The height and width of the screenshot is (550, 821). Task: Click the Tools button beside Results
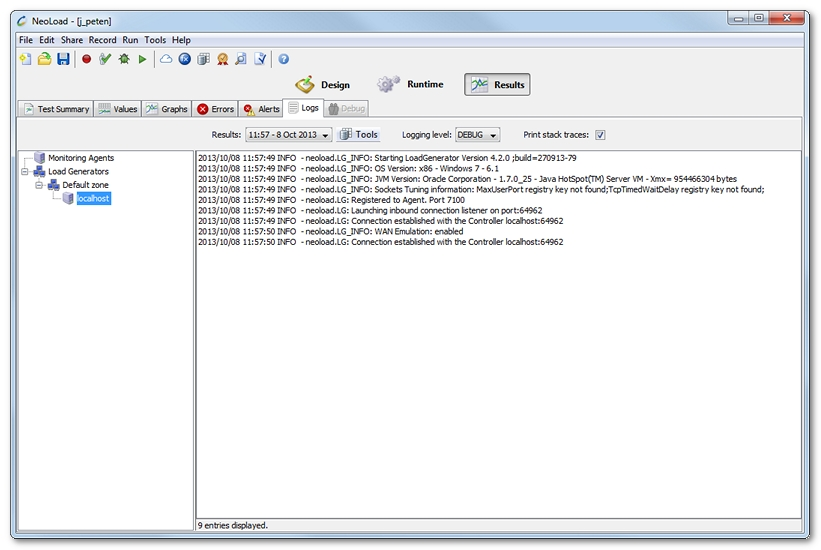[358, 135]
